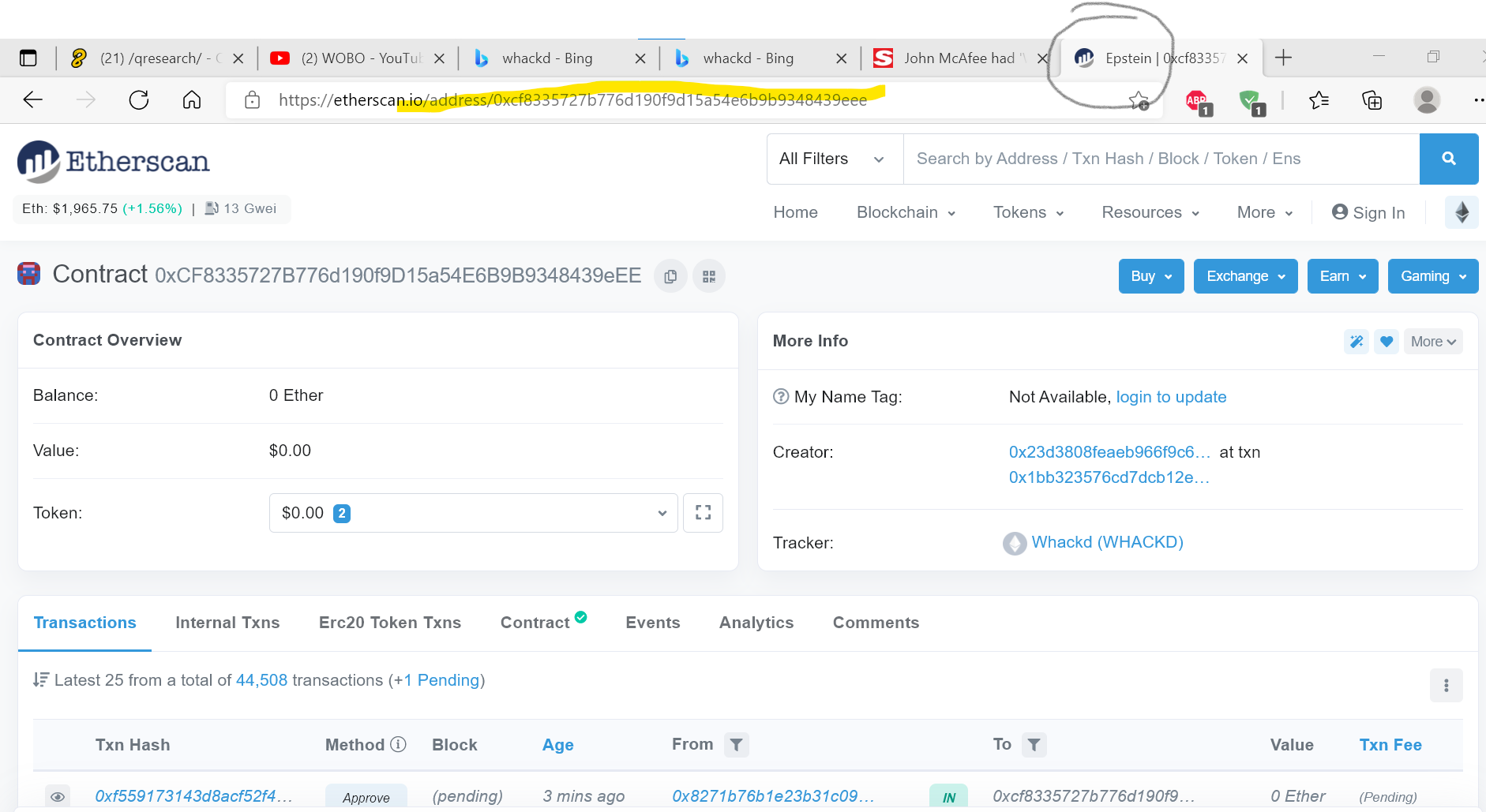Open the Earn dropdown button
The image size is (1486, 812).
(x=1342, y=276)
